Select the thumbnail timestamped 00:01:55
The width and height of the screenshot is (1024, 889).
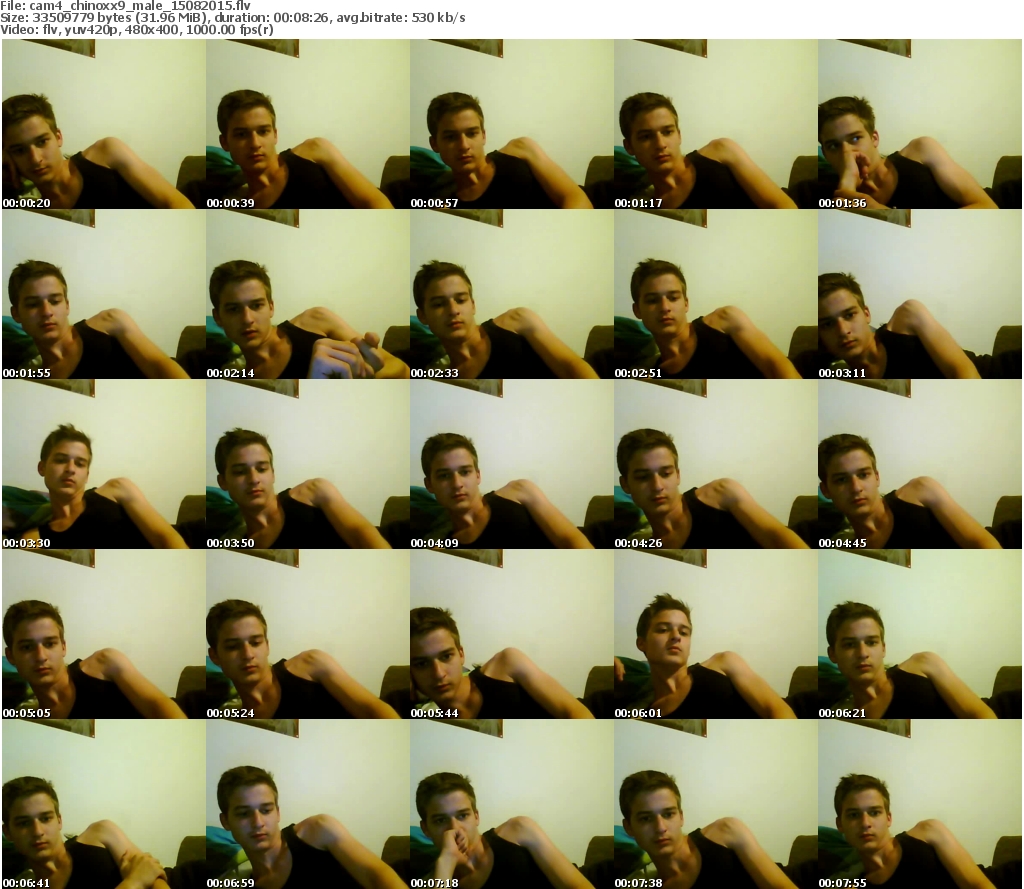104,294
